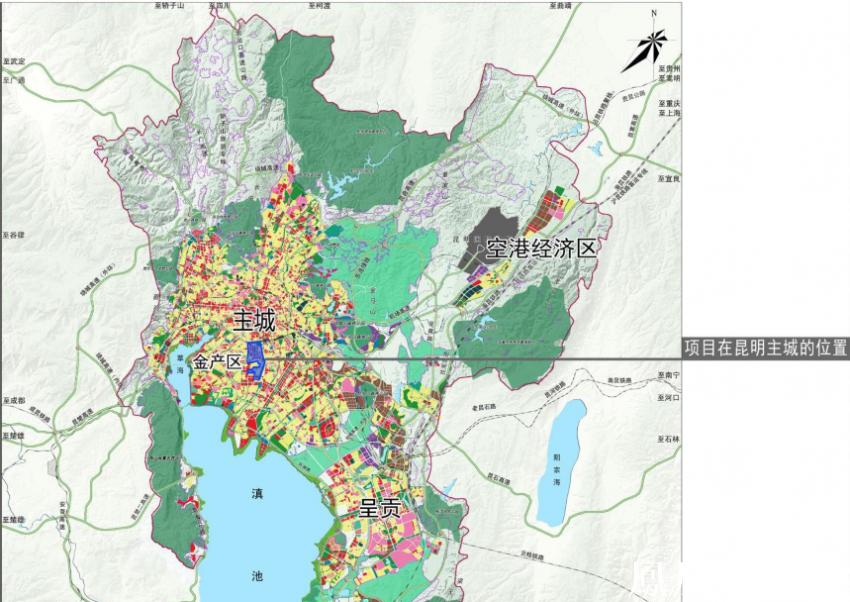This screenshot has width=850, height=602.
Task: Click the 老昆石路 road label
Action: tap(485, 406)
